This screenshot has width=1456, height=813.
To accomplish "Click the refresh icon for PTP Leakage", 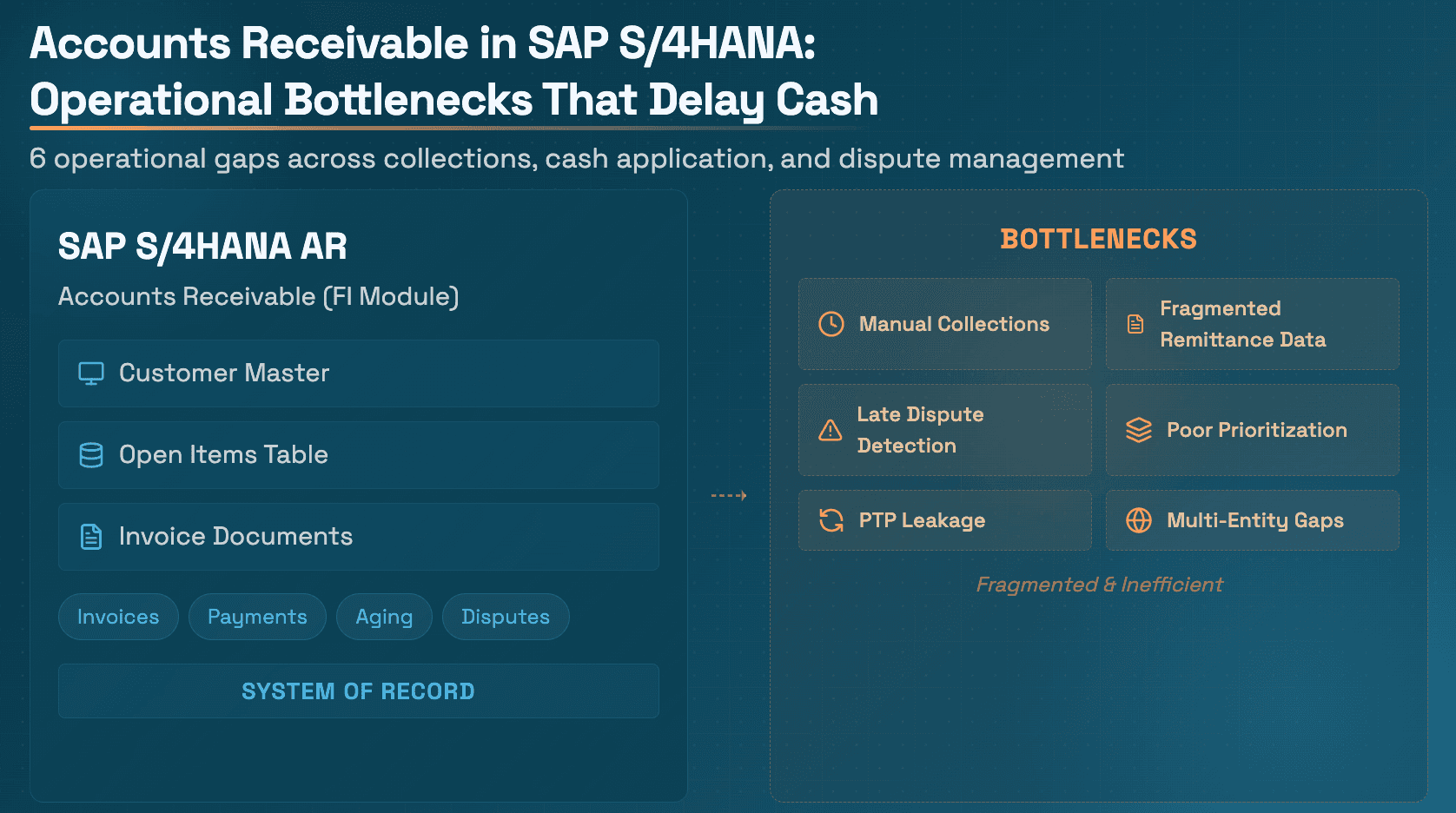I will click(831, 520).
